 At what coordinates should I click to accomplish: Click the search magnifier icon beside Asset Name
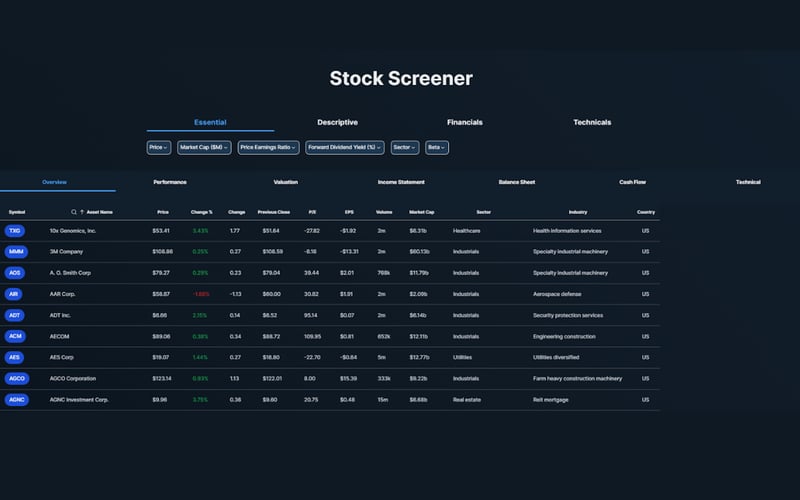pyautogui.click(x=73, y=212)
